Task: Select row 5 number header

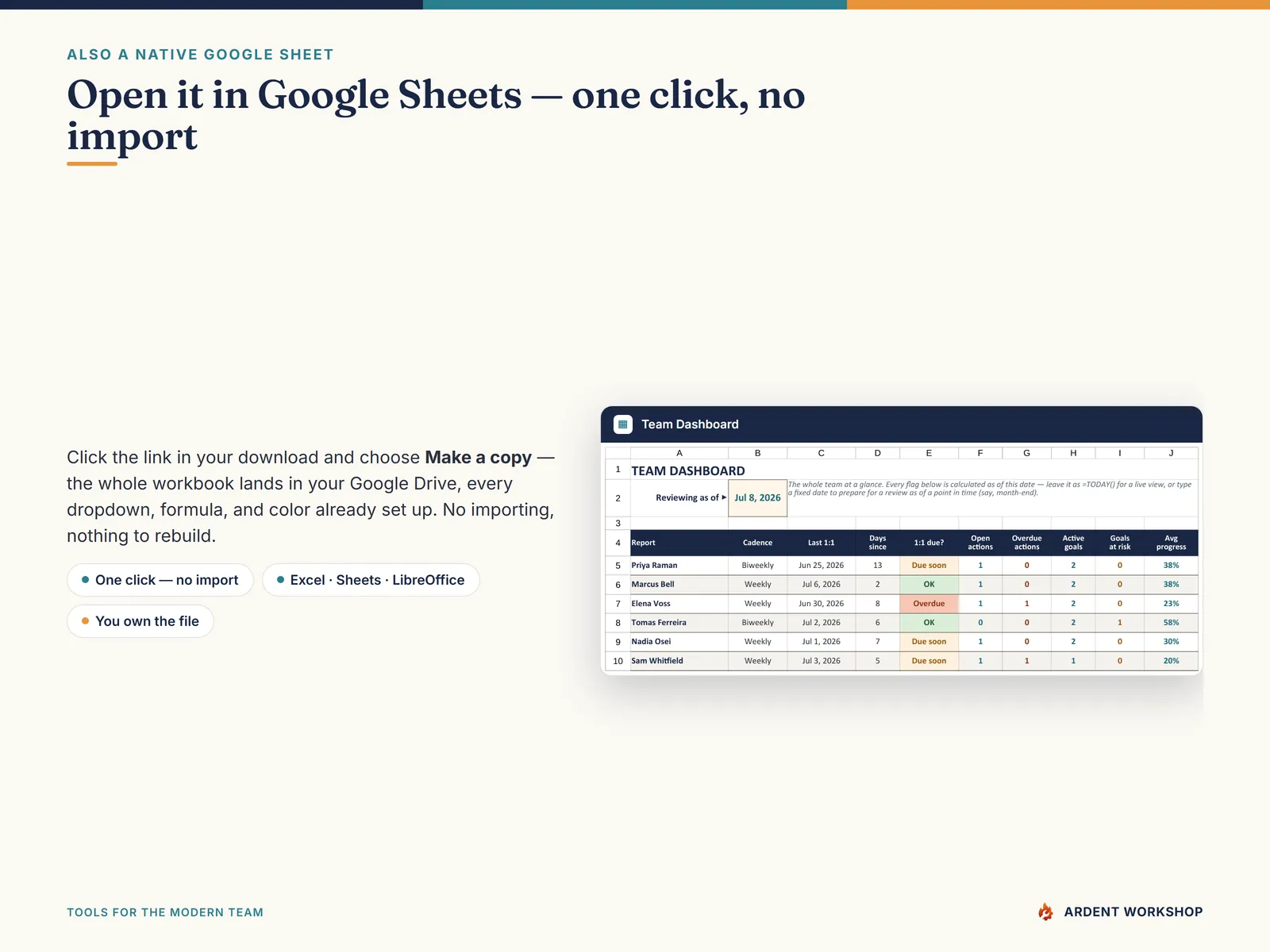Action: tap(618, 566)
